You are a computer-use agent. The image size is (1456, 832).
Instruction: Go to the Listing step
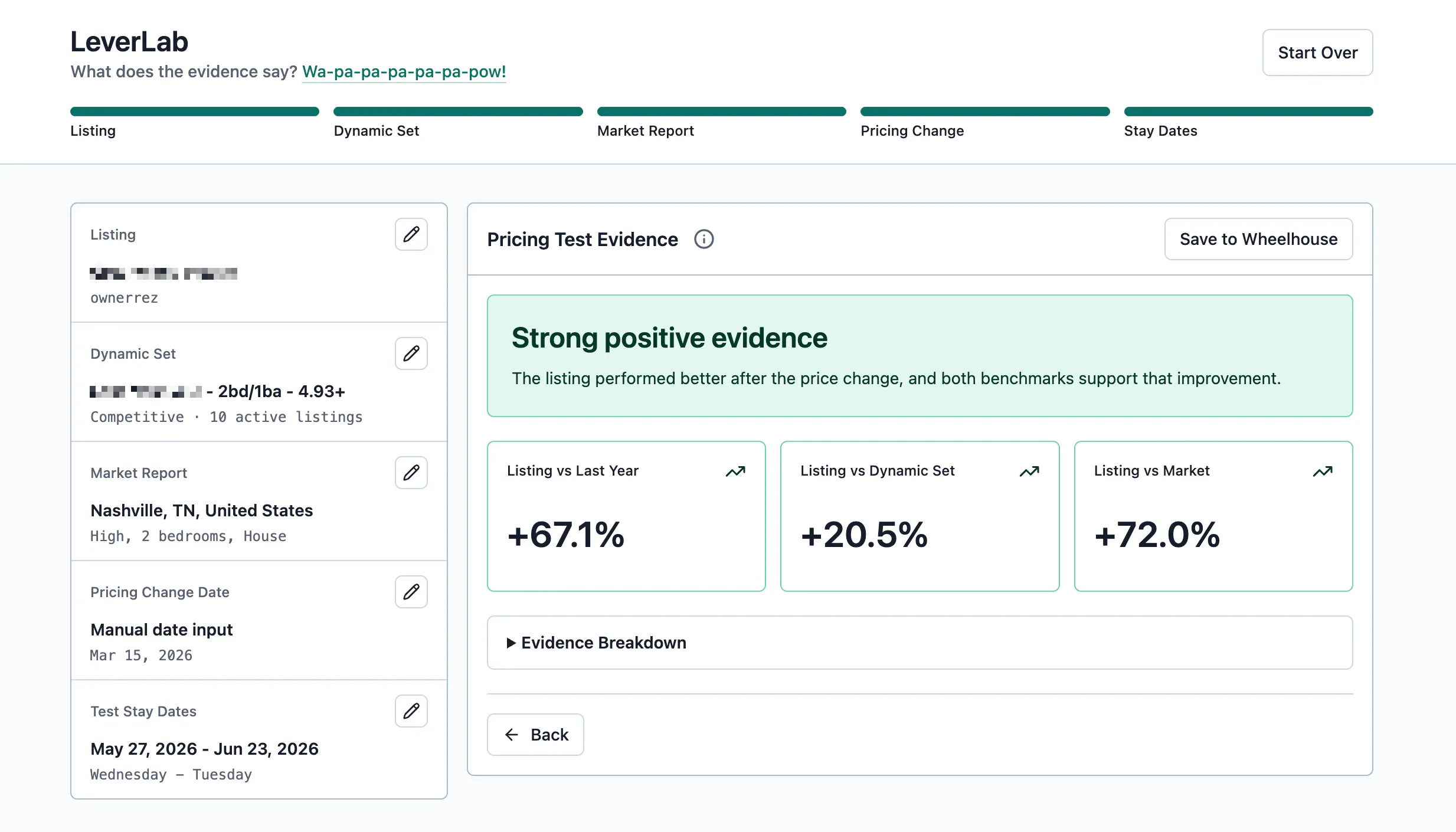point(93,131)
